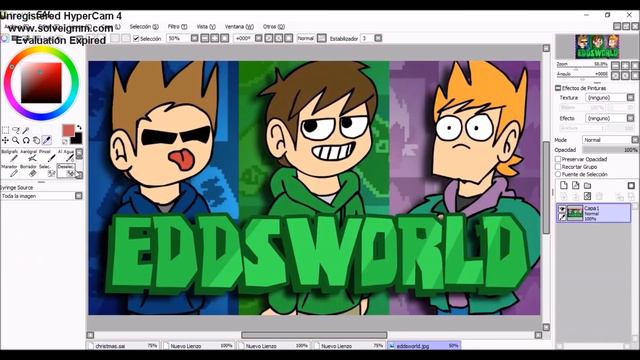Choose the Borrador eraser tool
Viewport: 640px width, 360px height.
click(x=29, y=171)
